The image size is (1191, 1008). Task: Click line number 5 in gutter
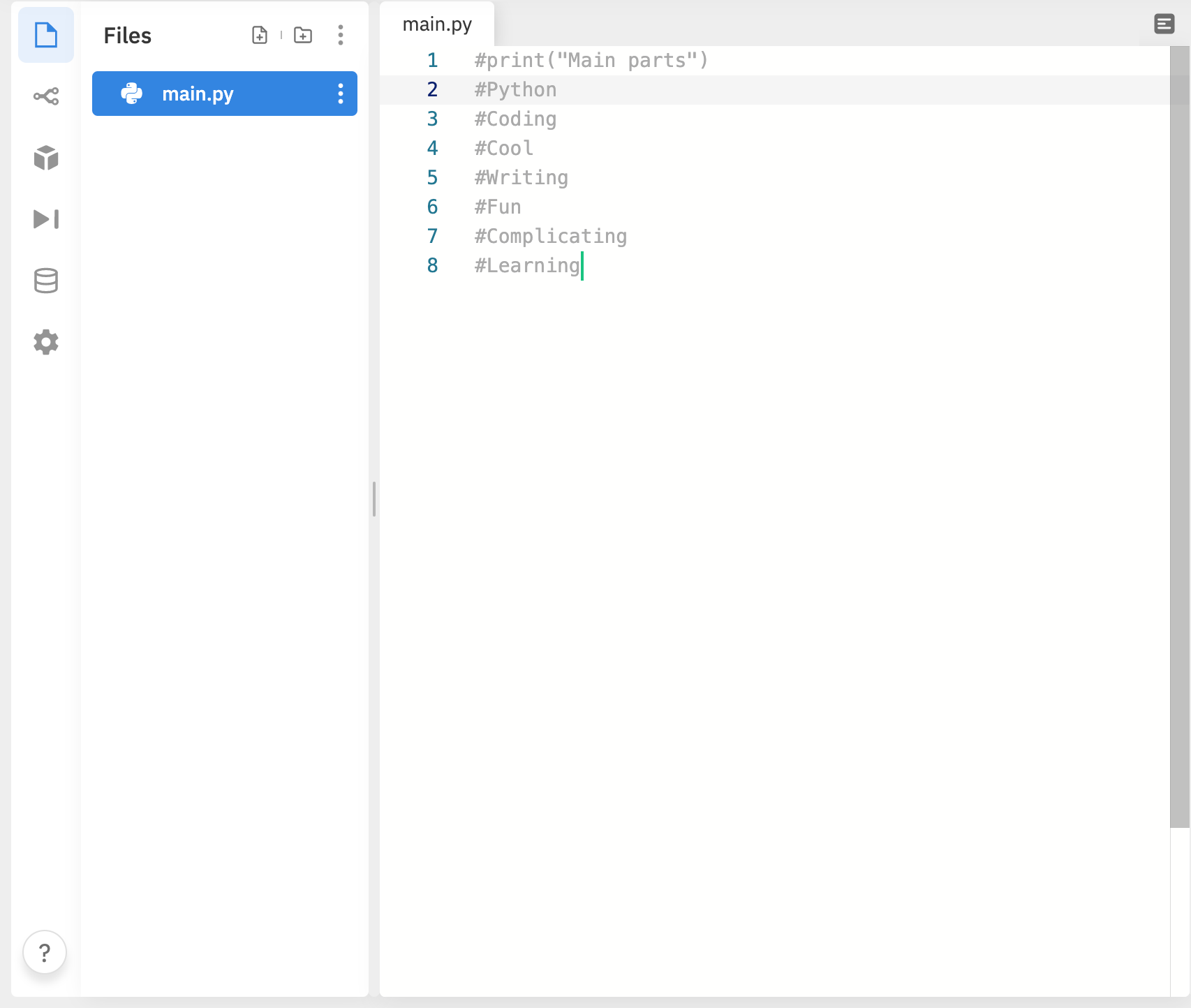point(433,178)
